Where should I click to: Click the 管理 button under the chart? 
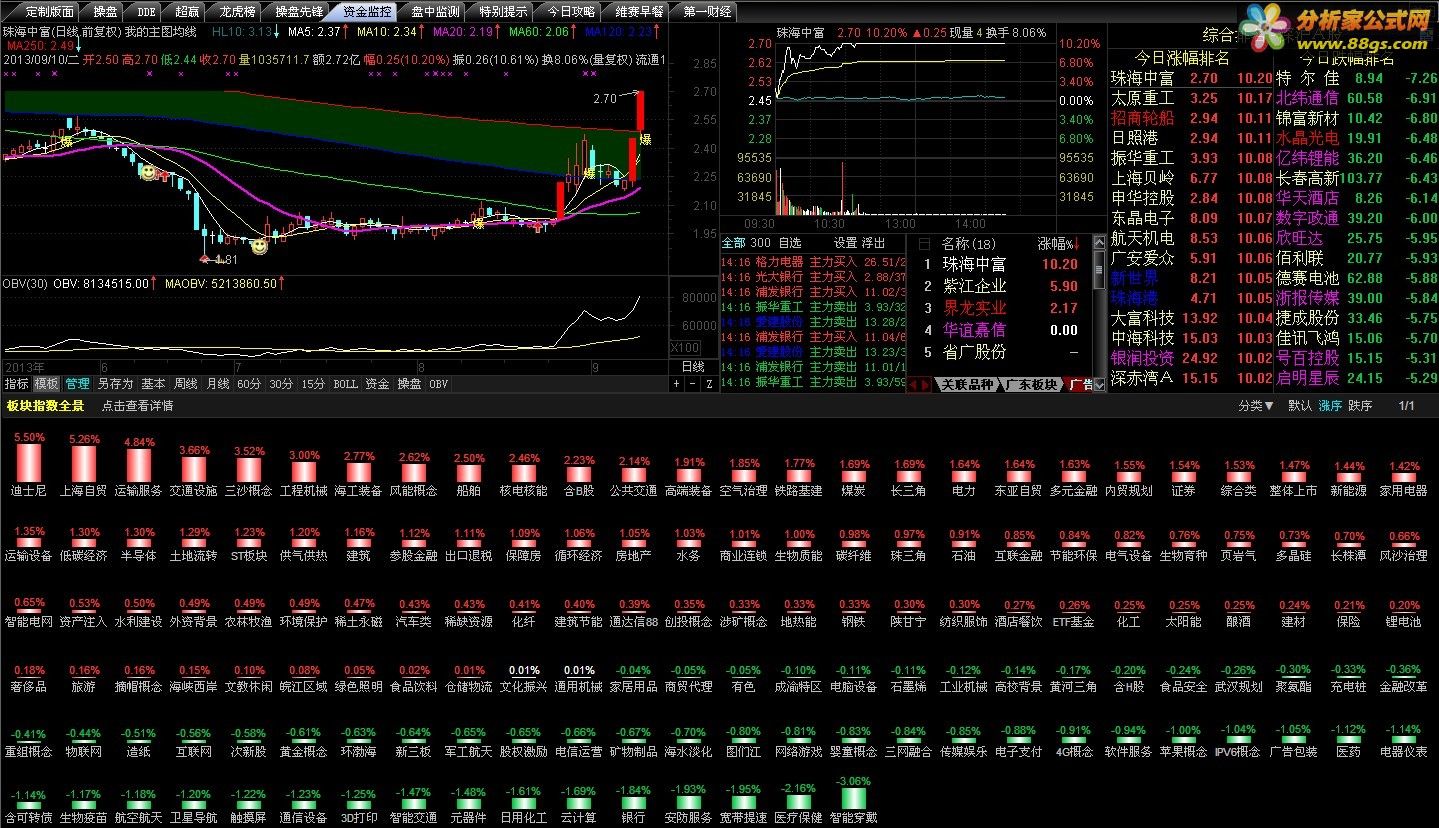point(77,384)
